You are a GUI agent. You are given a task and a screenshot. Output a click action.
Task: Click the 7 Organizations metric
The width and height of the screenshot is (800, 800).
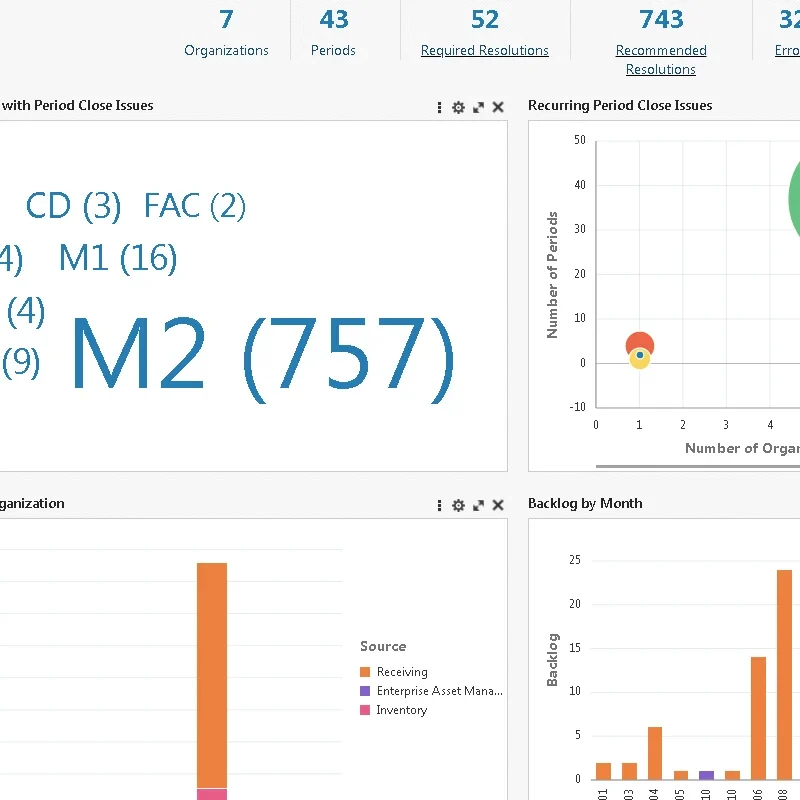pyautogui.click(x=226, y=19)
